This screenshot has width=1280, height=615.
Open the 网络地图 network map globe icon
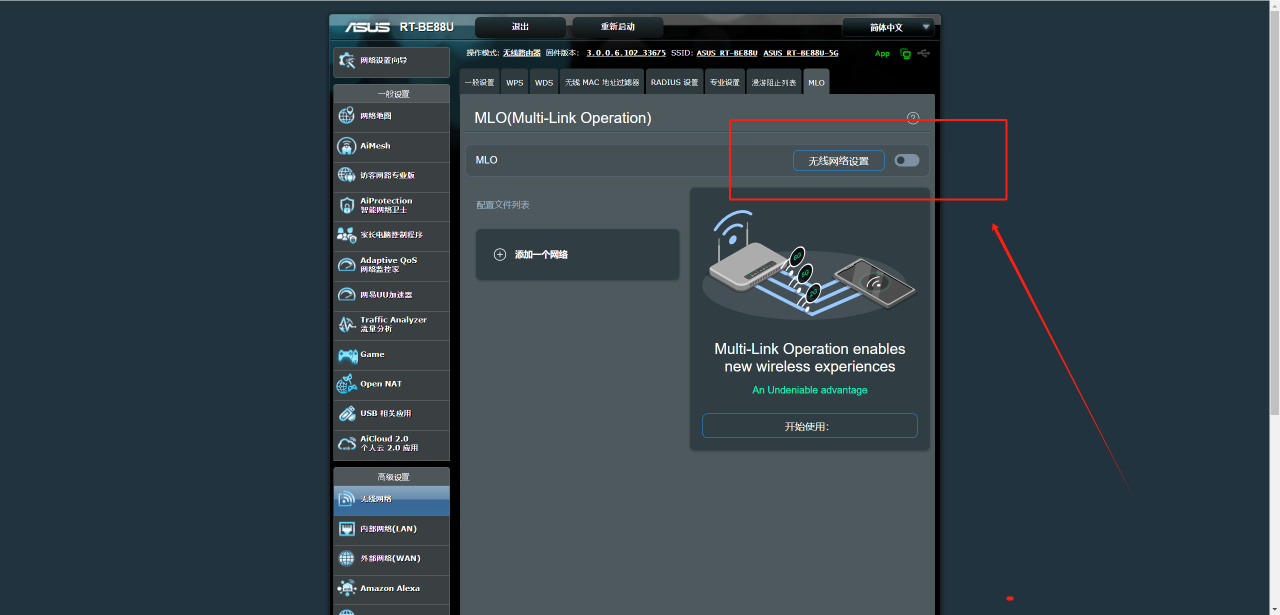[x=347, y=117]
